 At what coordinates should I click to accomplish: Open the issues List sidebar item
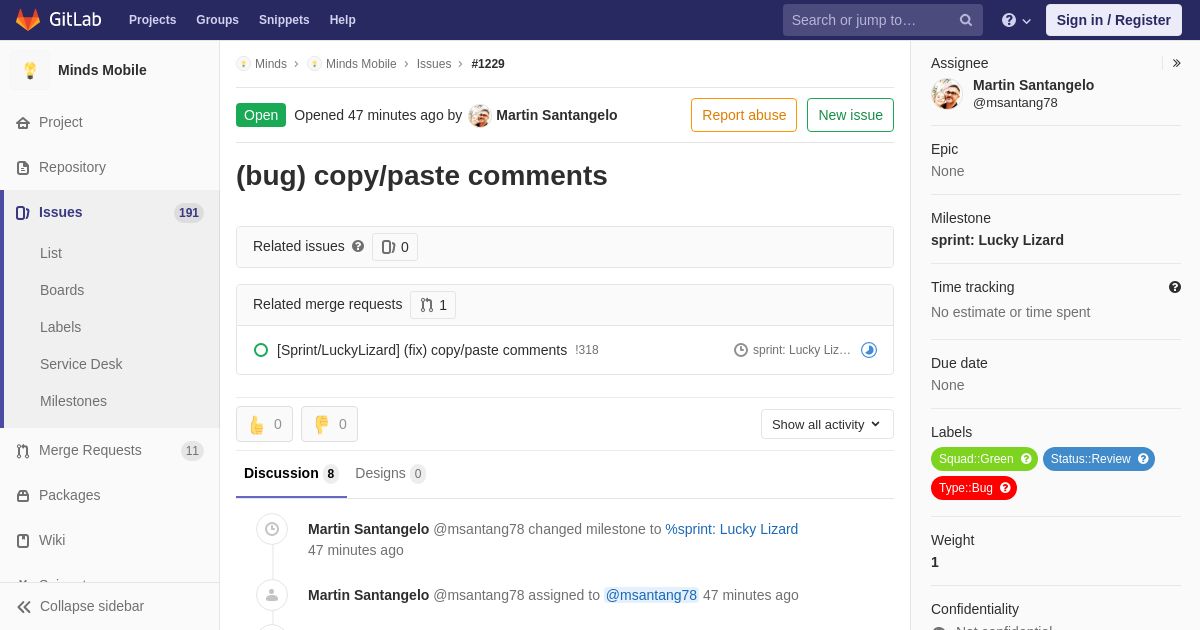(x=51, y=253)
